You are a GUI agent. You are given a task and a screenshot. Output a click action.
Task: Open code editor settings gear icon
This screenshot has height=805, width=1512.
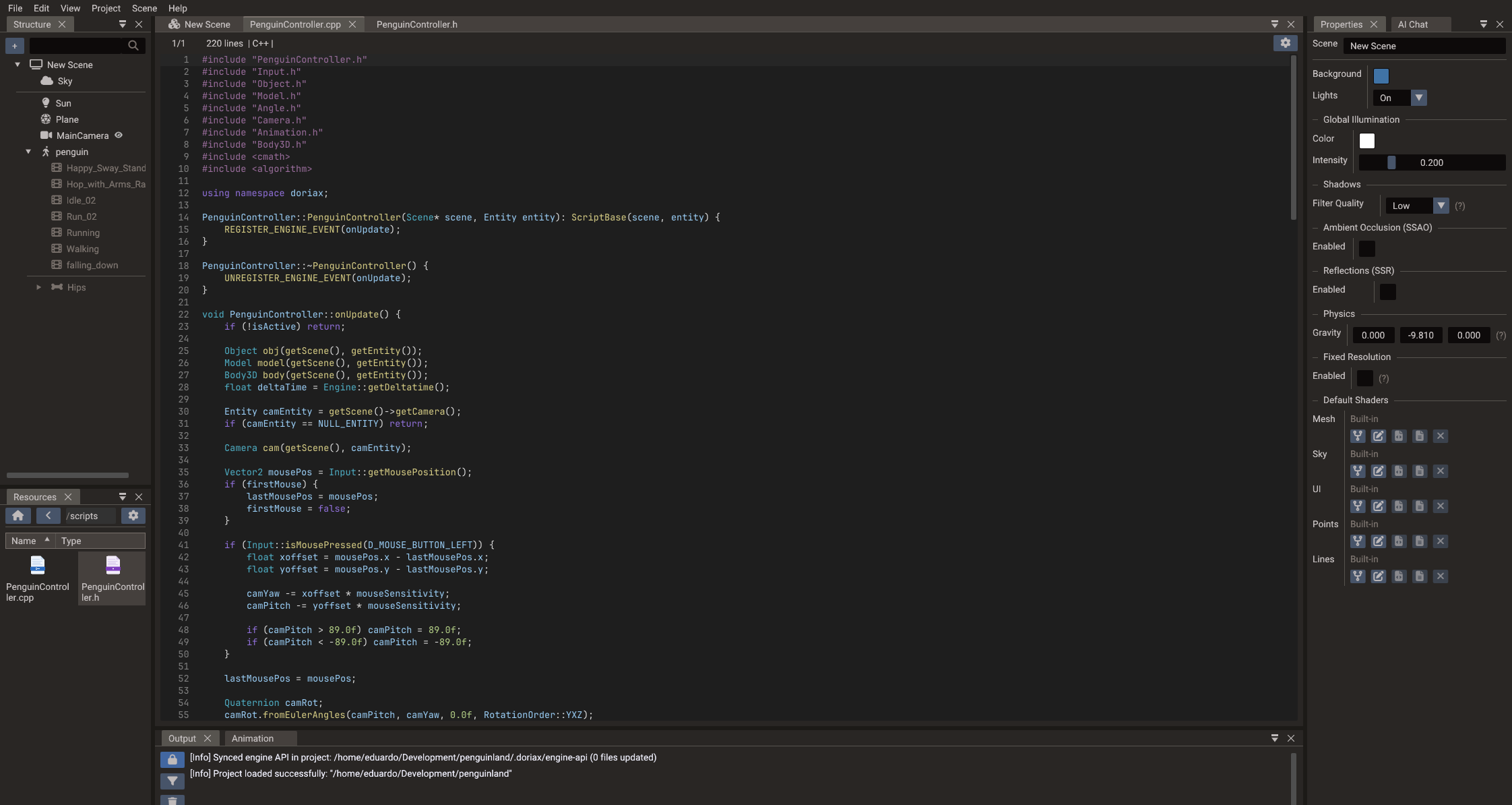coord(1285,43)
